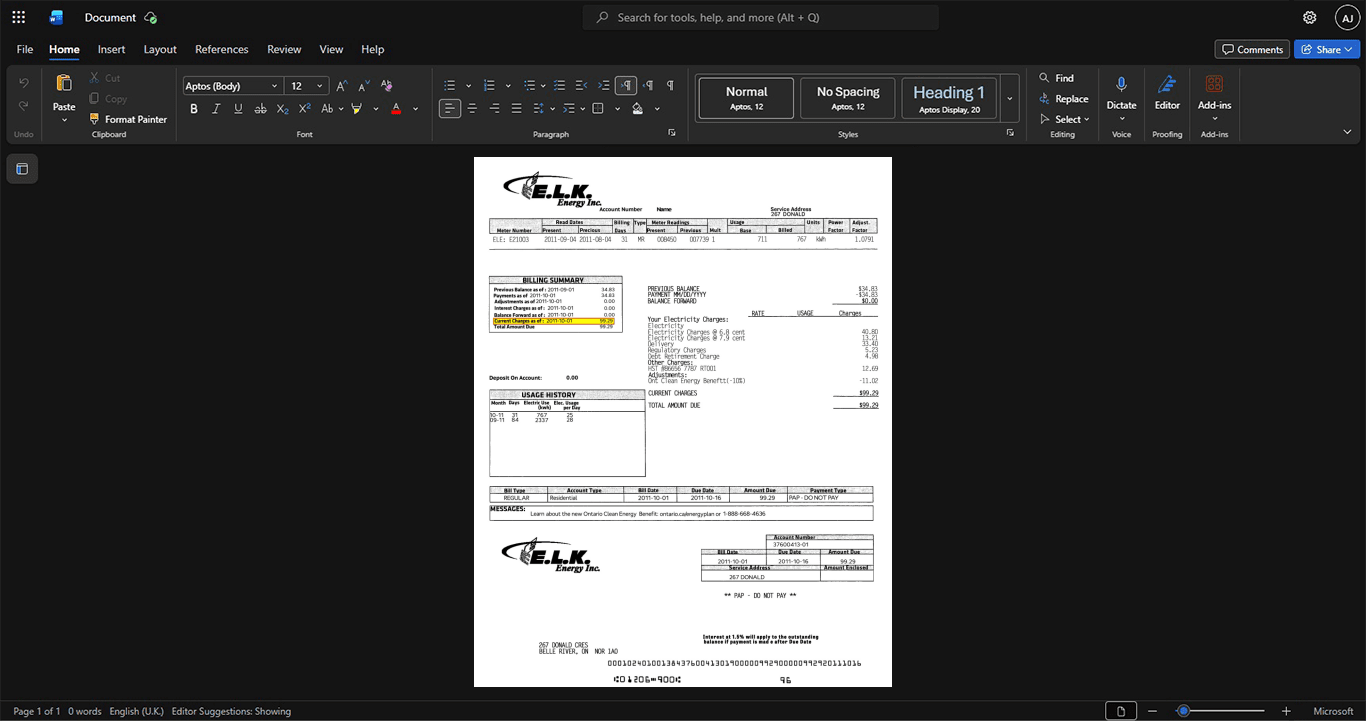Click the Share button
The height and width of the screenshot is (721, 1366).
point(1326,49)
